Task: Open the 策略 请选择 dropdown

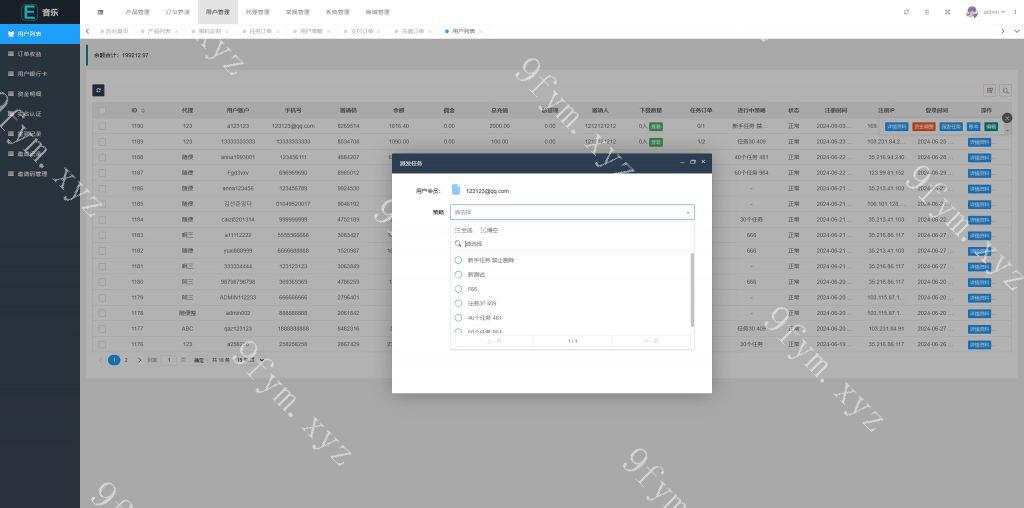Action: 572,212
